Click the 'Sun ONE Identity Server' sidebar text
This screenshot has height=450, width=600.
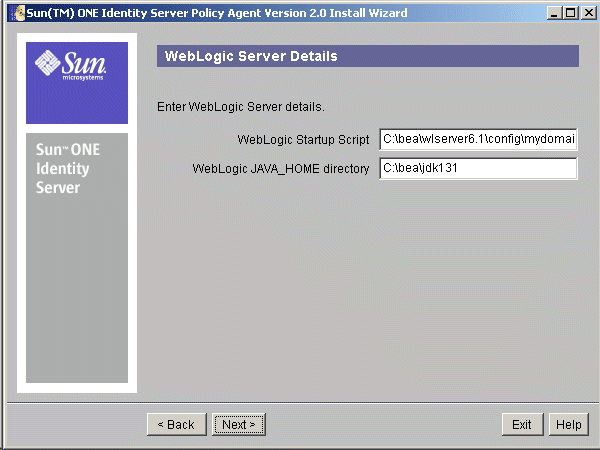coord(68,169)
